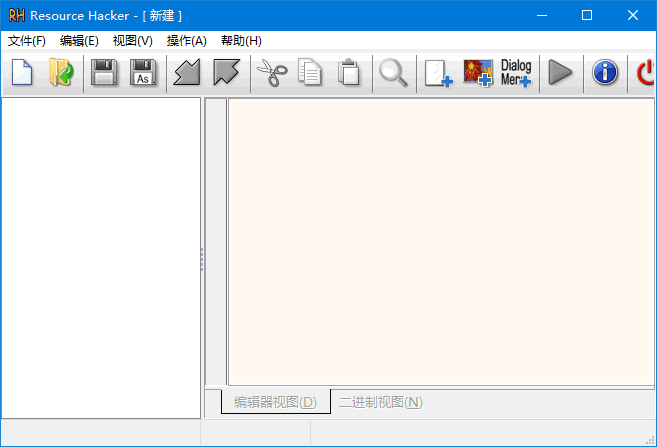Click the Save floppy disk icon

[104, 73]
